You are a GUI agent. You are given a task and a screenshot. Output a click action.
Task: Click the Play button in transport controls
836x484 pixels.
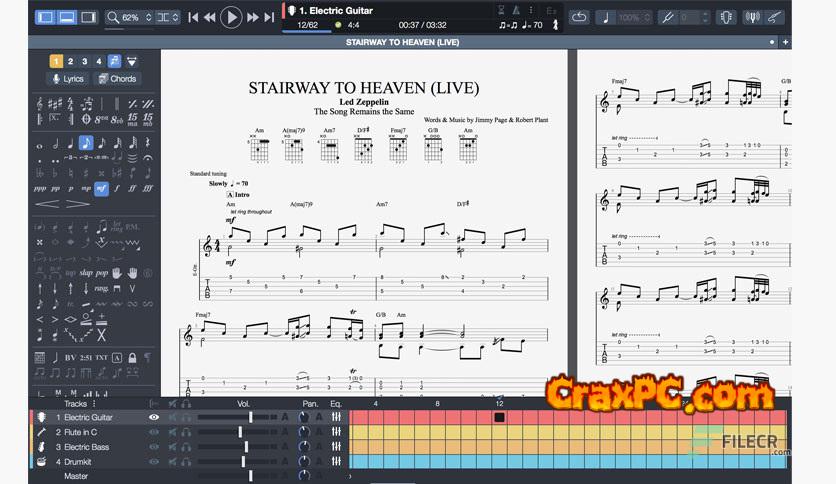coord(231,16)
